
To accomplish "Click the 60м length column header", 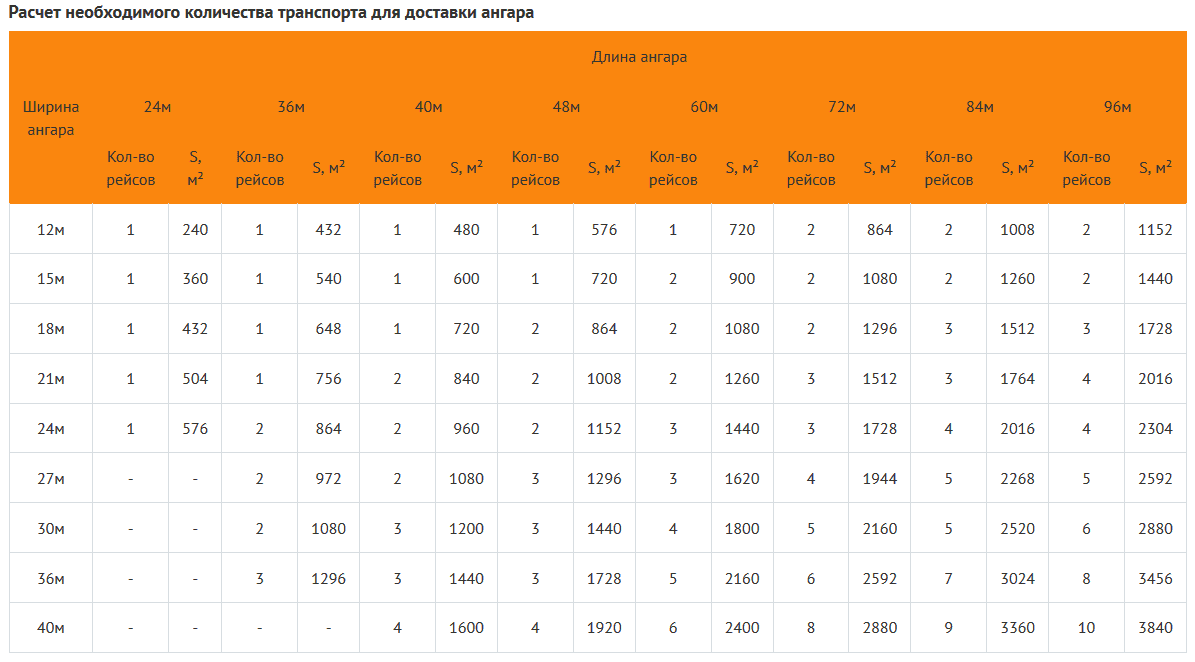I will 704,107.
